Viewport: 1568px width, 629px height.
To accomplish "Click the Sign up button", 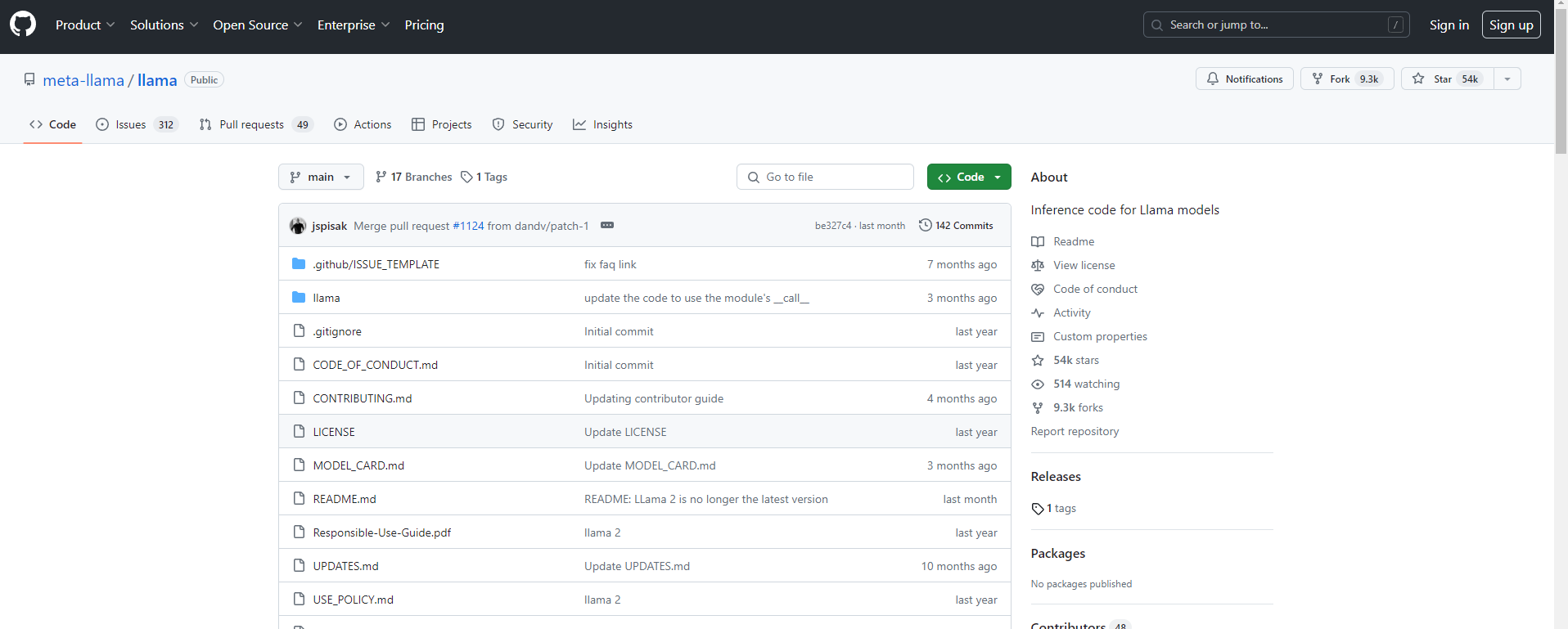I will (1511, 25).
